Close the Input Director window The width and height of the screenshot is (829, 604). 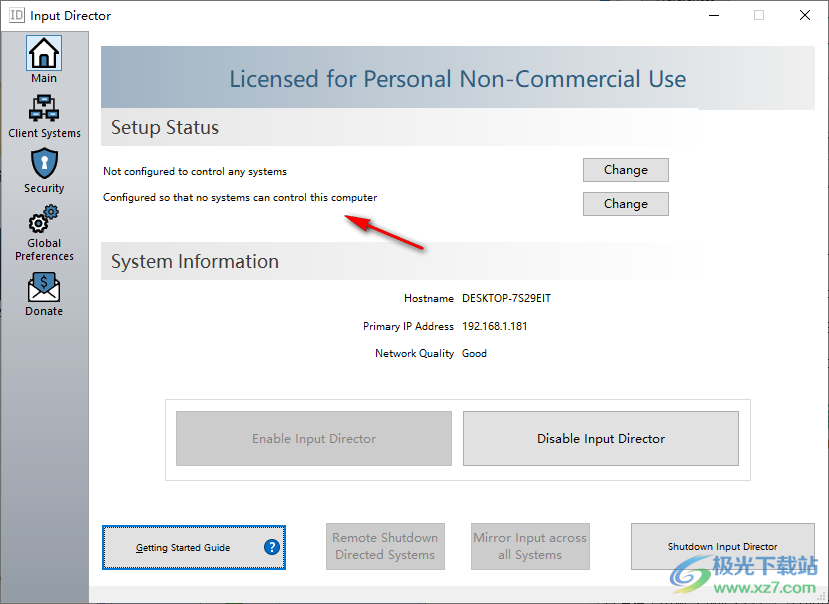point(805,15)
